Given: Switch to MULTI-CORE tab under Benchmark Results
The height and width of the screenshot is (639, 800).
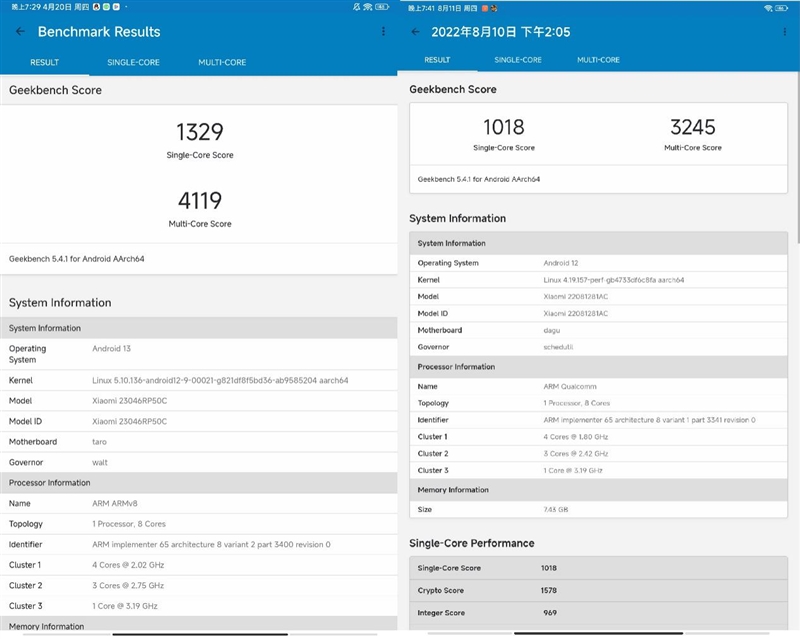Looking at the screenshot, I should click(x=222, y=62).
